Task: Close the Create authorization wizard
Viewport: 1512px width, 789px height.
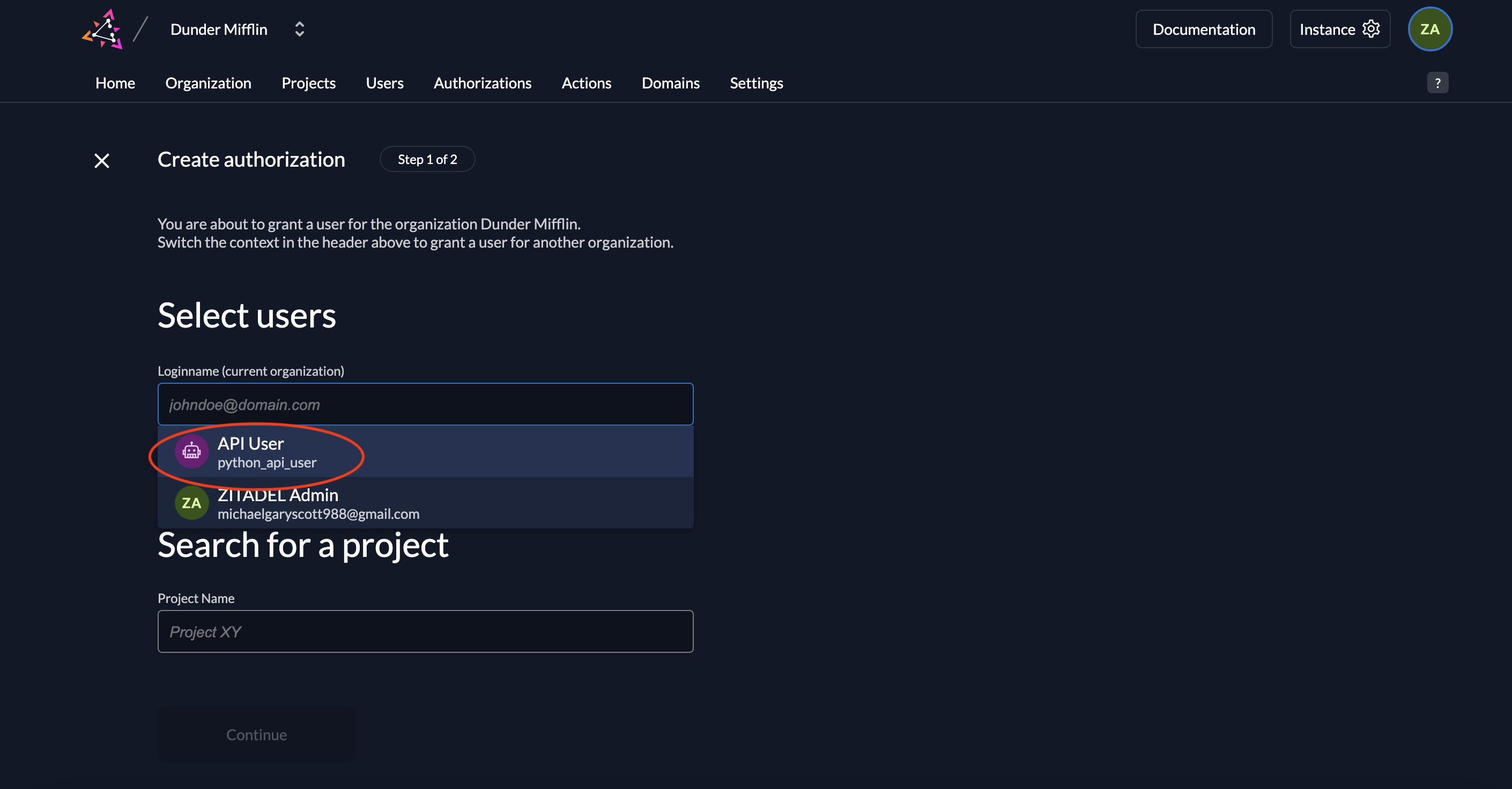Action: click(101, 160)
